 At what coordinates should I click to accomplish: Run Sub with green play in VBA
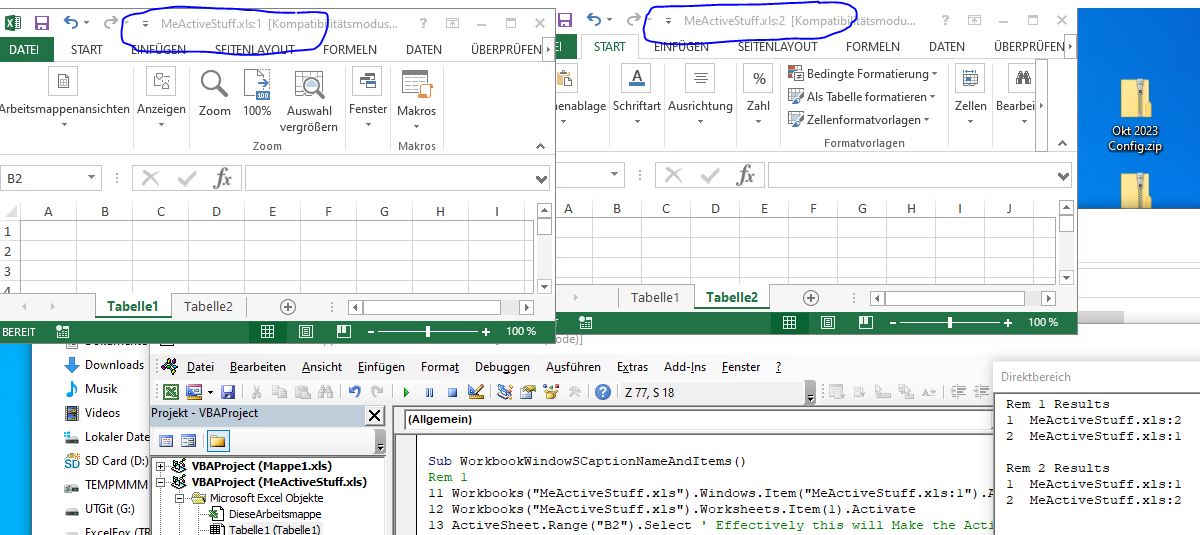click(406, 392)
